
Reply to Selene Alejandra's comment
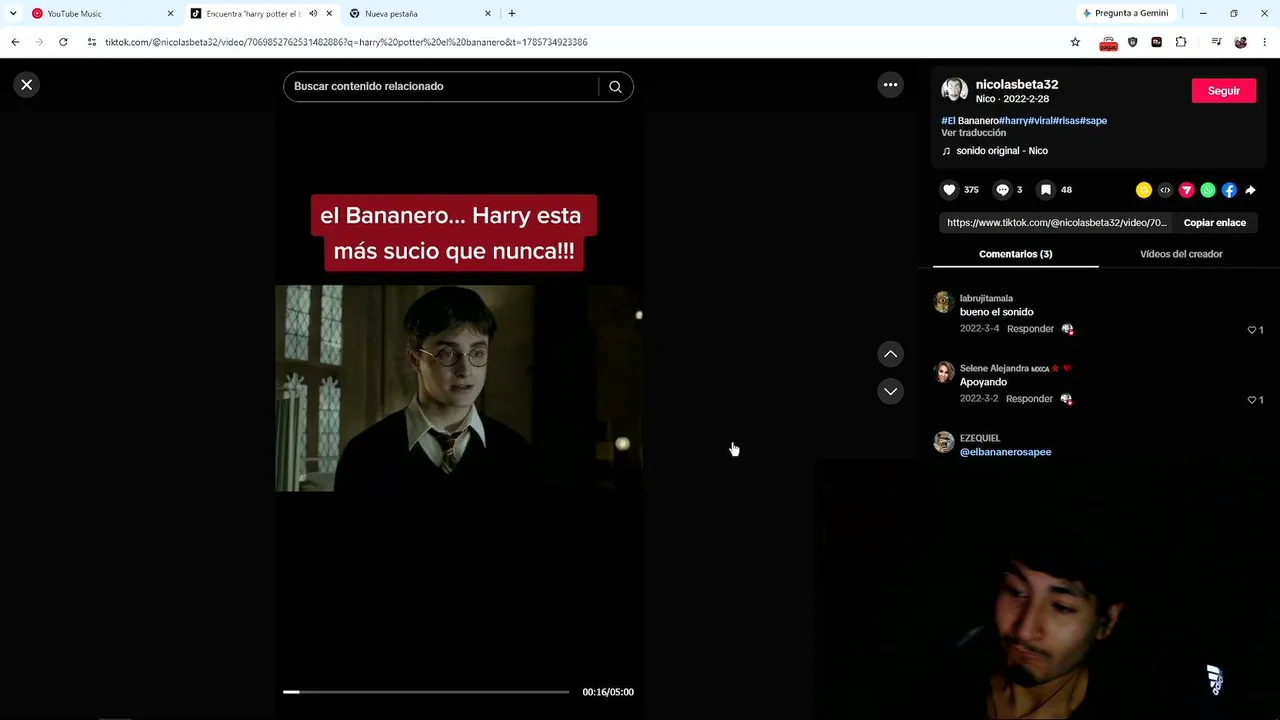[1030, 399]
